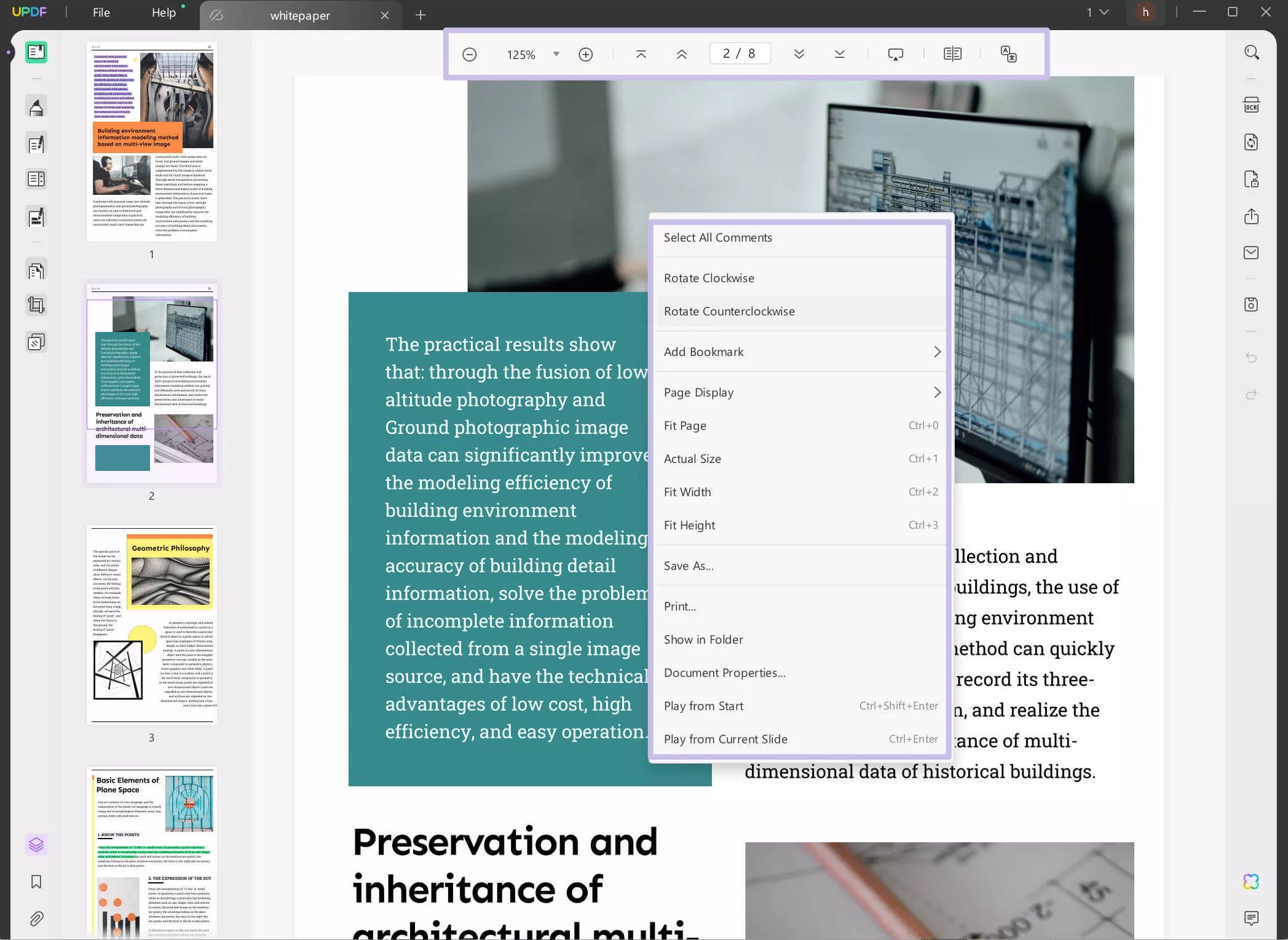Choose Rotate Clockwise
Image resolution: width=1288 pixels, height=940 pixels.
800,278
